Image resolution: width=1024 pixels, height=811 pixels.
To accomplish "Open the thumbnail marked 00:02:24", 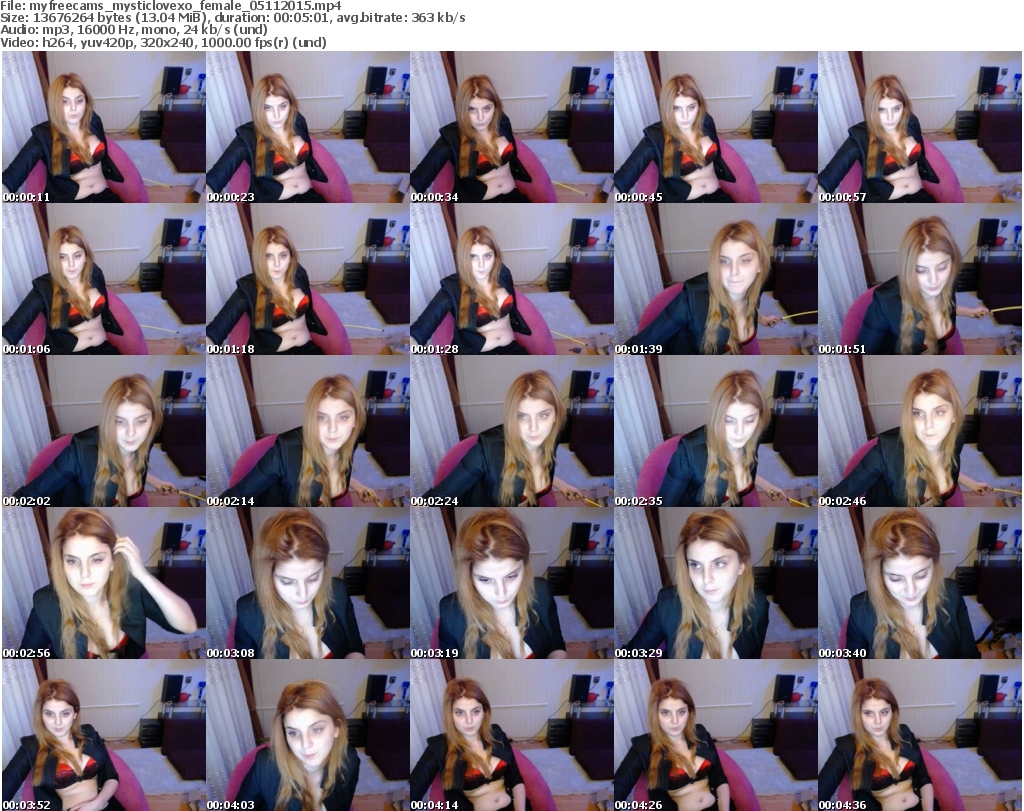I will pos(511,431).
